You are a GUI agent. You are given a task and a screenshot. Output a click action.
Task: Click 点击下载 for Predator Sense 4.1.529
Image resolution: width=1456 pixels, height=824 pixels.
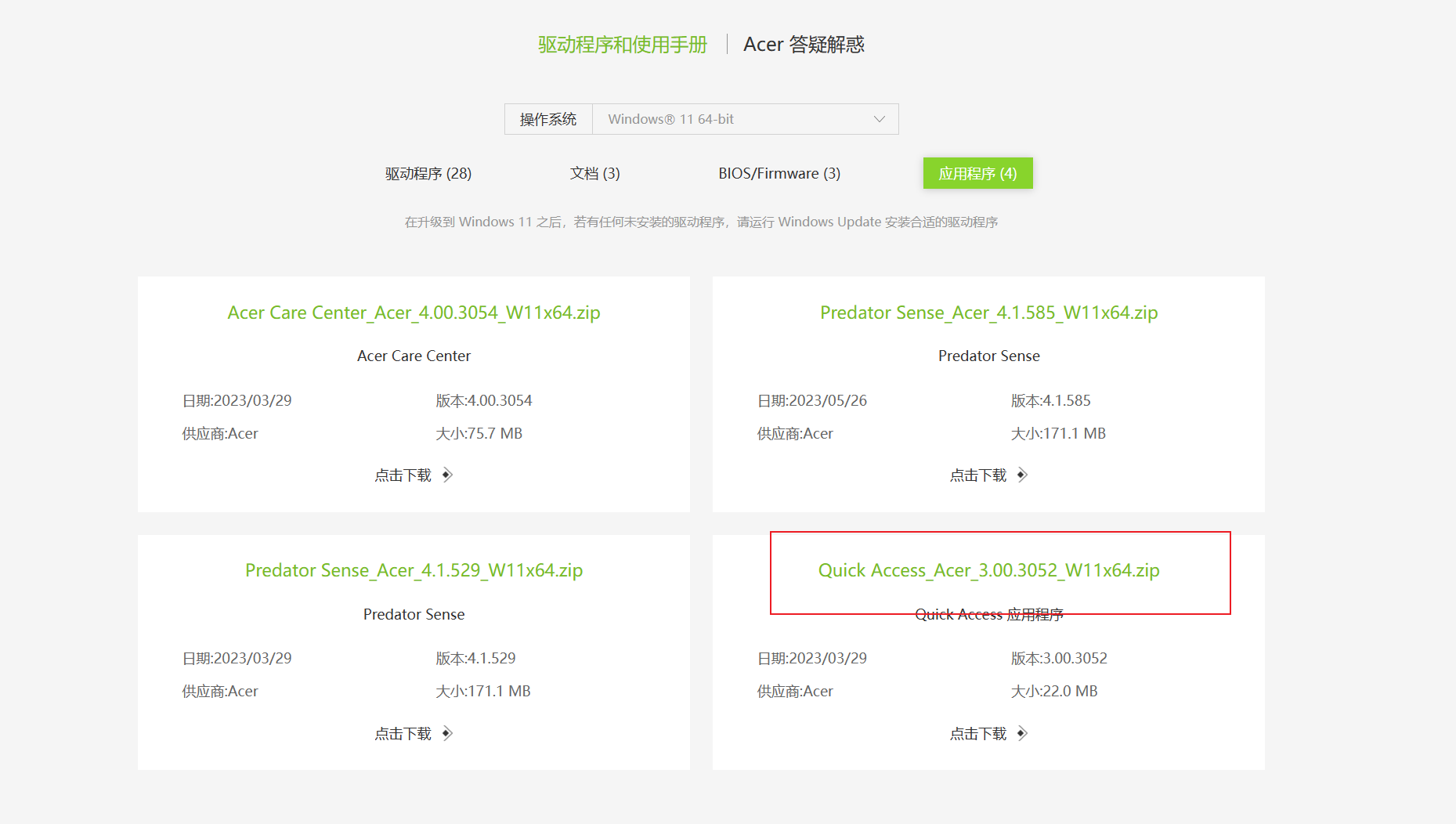(x=403, y=733)
